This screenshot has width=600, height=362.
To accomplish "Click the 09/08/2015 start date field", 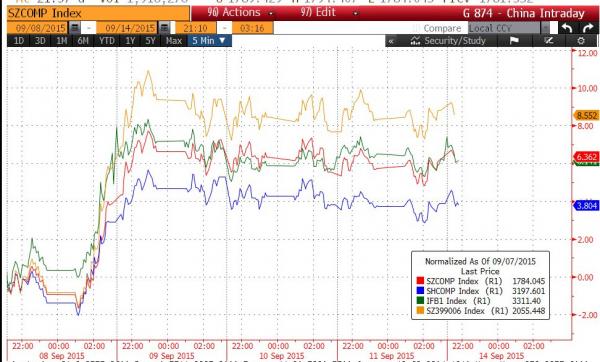I will [41, 28].
